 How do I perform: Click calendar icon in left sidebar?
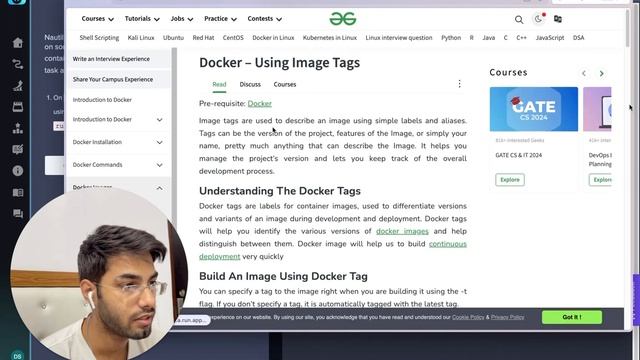click(18, 107)
